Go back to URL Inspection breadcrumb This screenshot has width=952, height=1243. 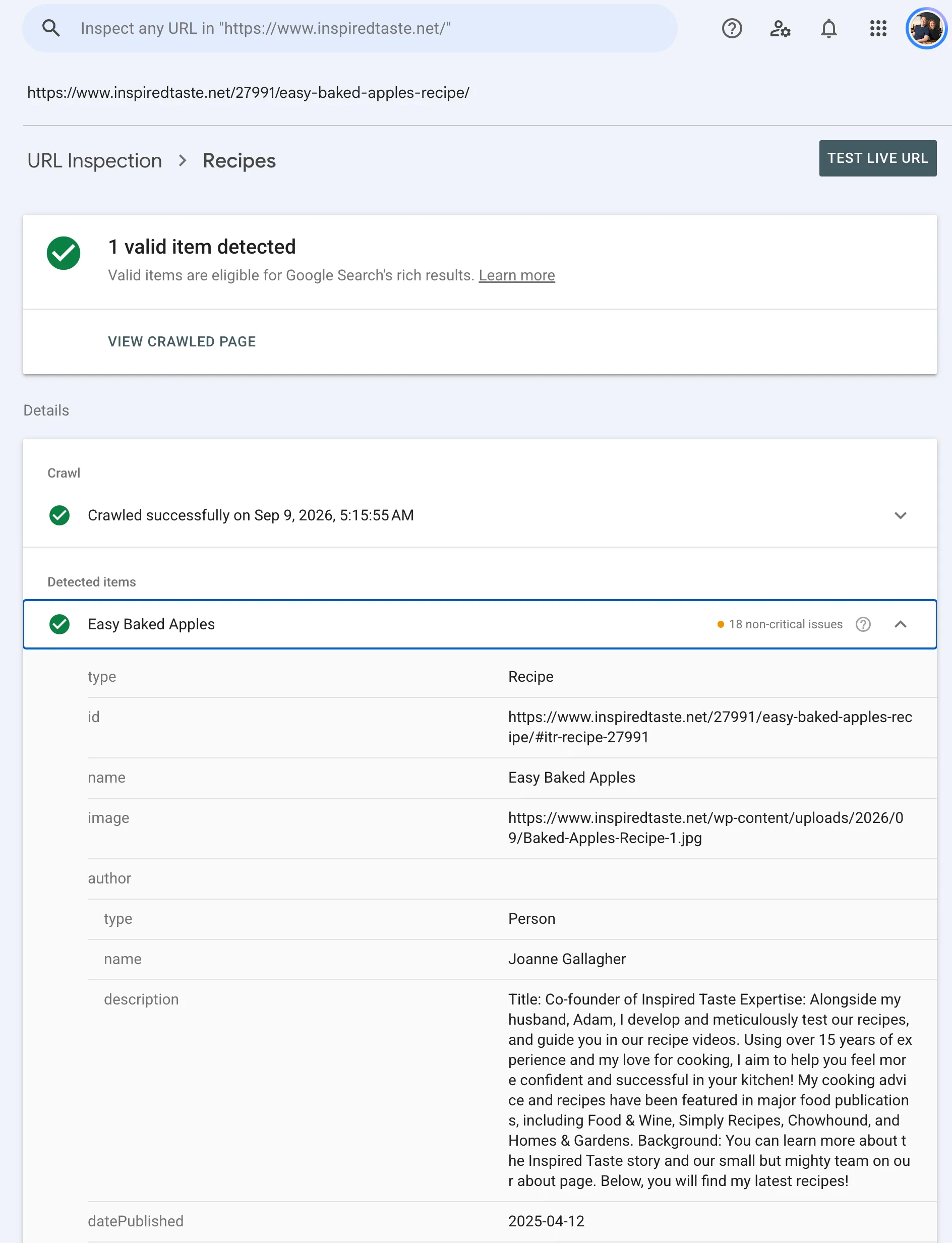coord(95,161)
